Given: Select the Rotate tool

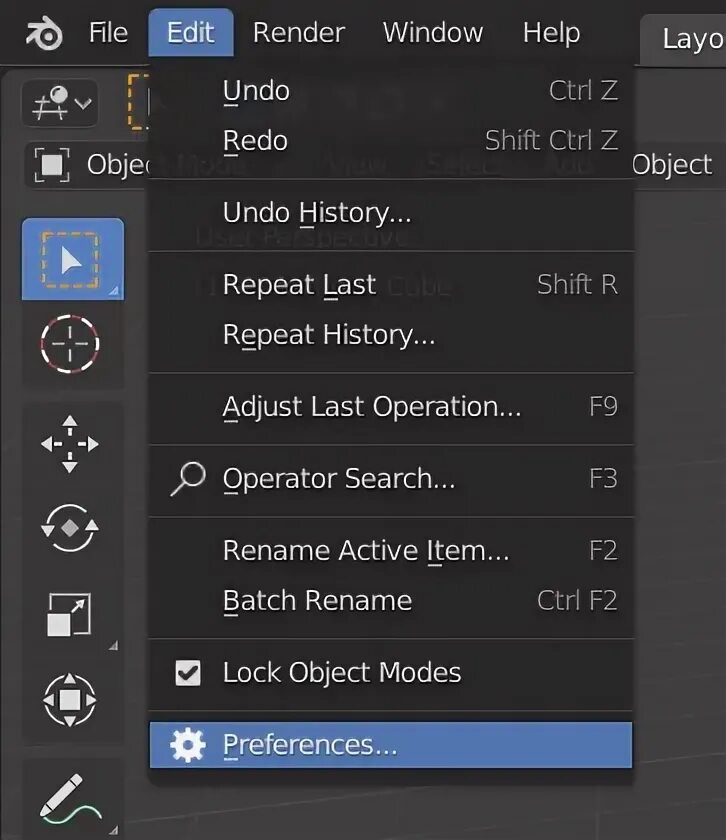Looking at the screenshot, I should point(70,527).
